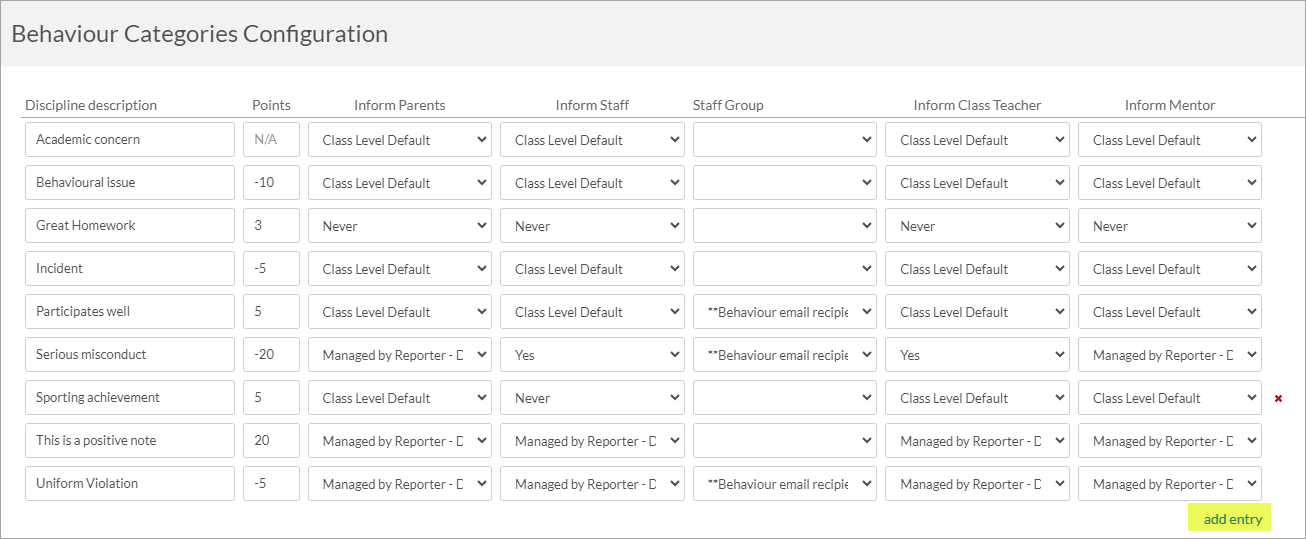The width and height of the screenshot is (1306, 539).
Task: Delete the Sporting achievement row with red x
Action: [x=1278, y=398]
